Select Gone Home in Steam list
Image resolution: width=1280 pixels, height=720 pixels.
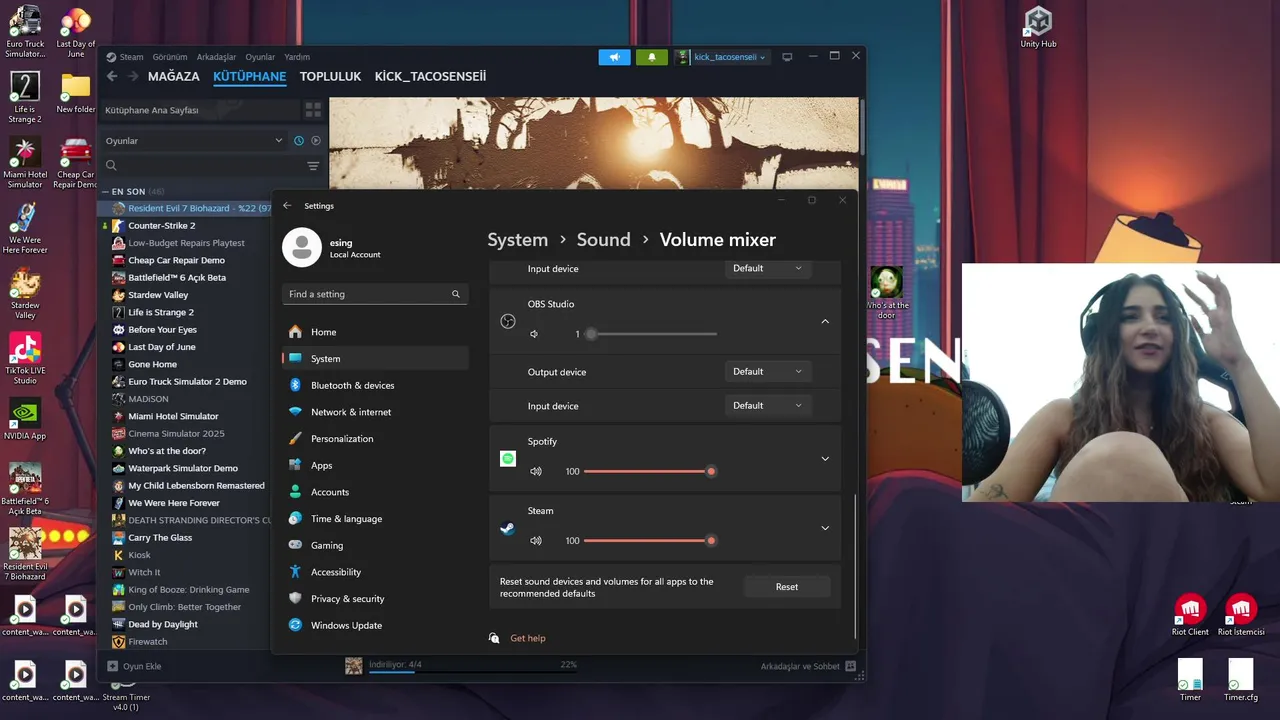point(152,364)
